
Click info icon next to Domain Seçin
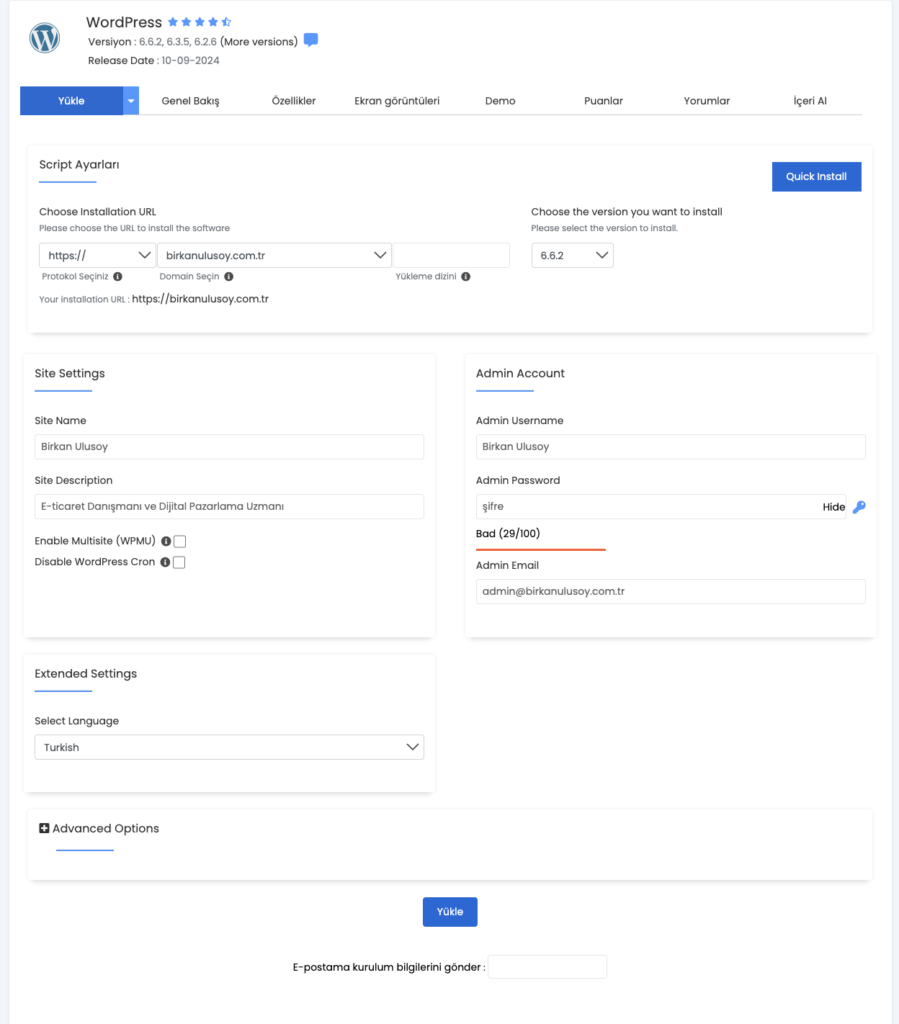pos(229,276)
